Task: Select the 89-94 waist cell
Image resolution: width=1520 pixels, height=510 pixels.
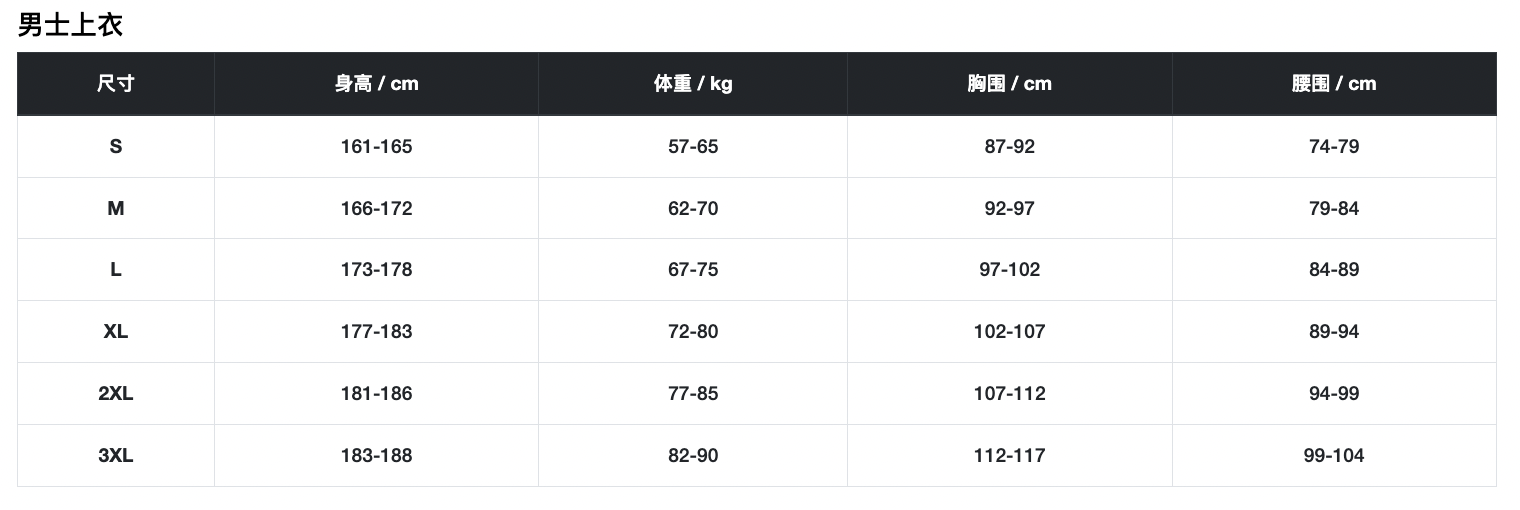Action: 1334,332
